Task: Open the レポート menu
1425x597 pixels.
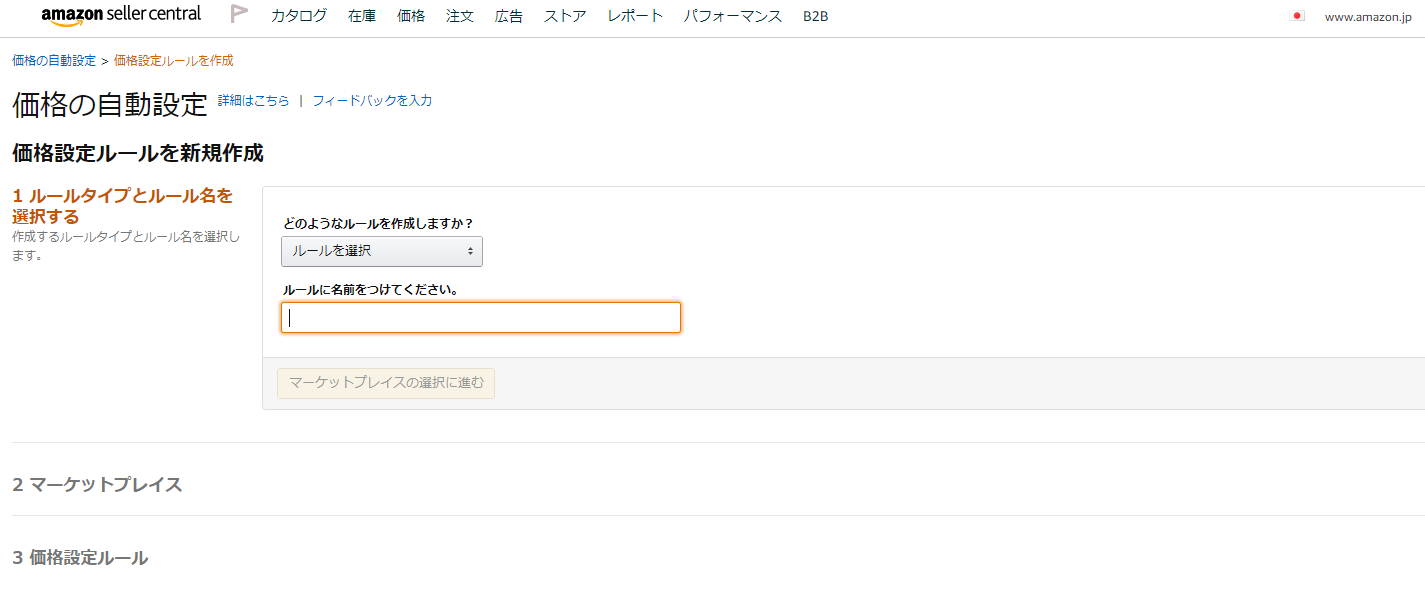Action: pyautogui.click(x=635, y=16)
